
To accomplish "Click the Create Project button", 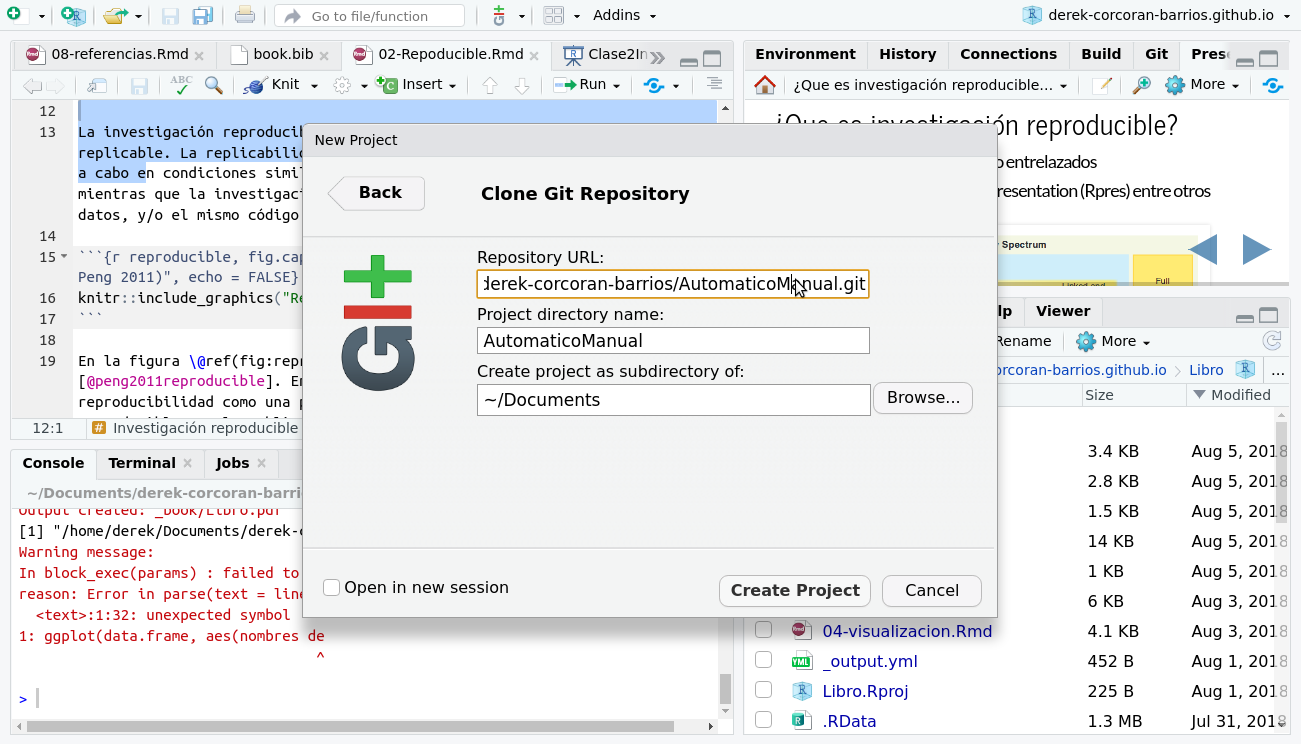I will 794,590.
